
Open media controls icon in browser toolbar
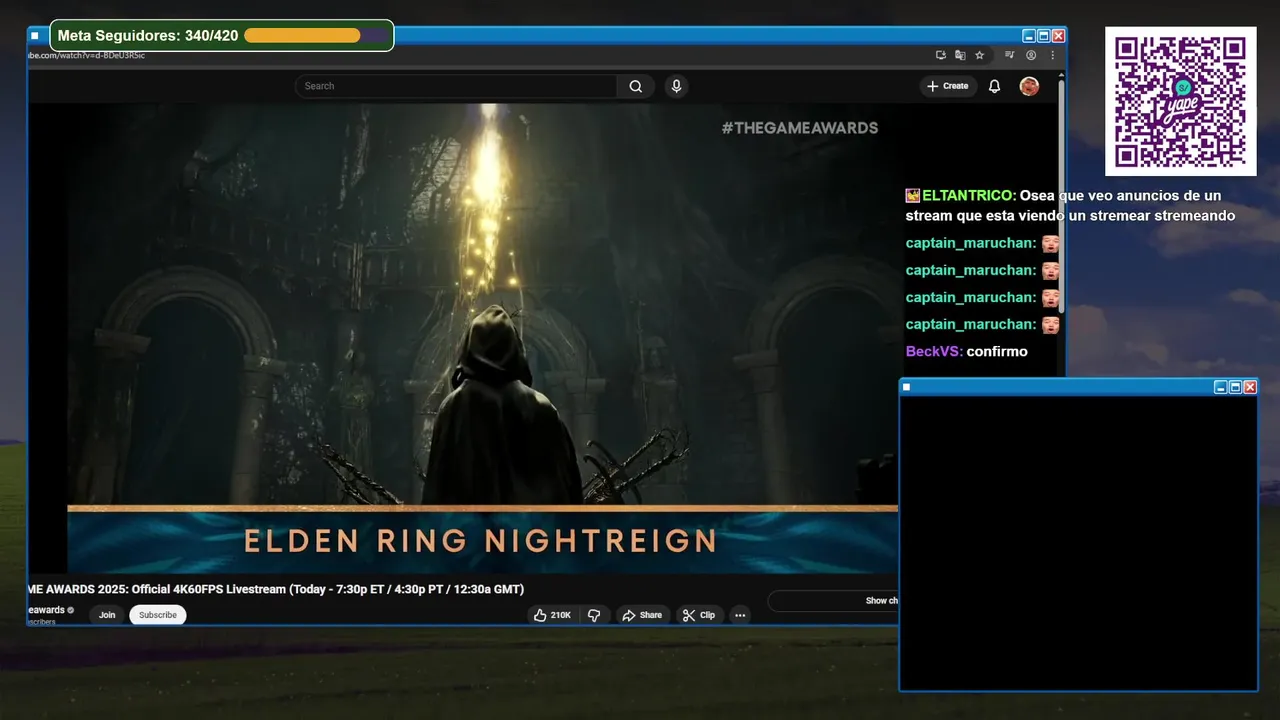point(1010,55)
